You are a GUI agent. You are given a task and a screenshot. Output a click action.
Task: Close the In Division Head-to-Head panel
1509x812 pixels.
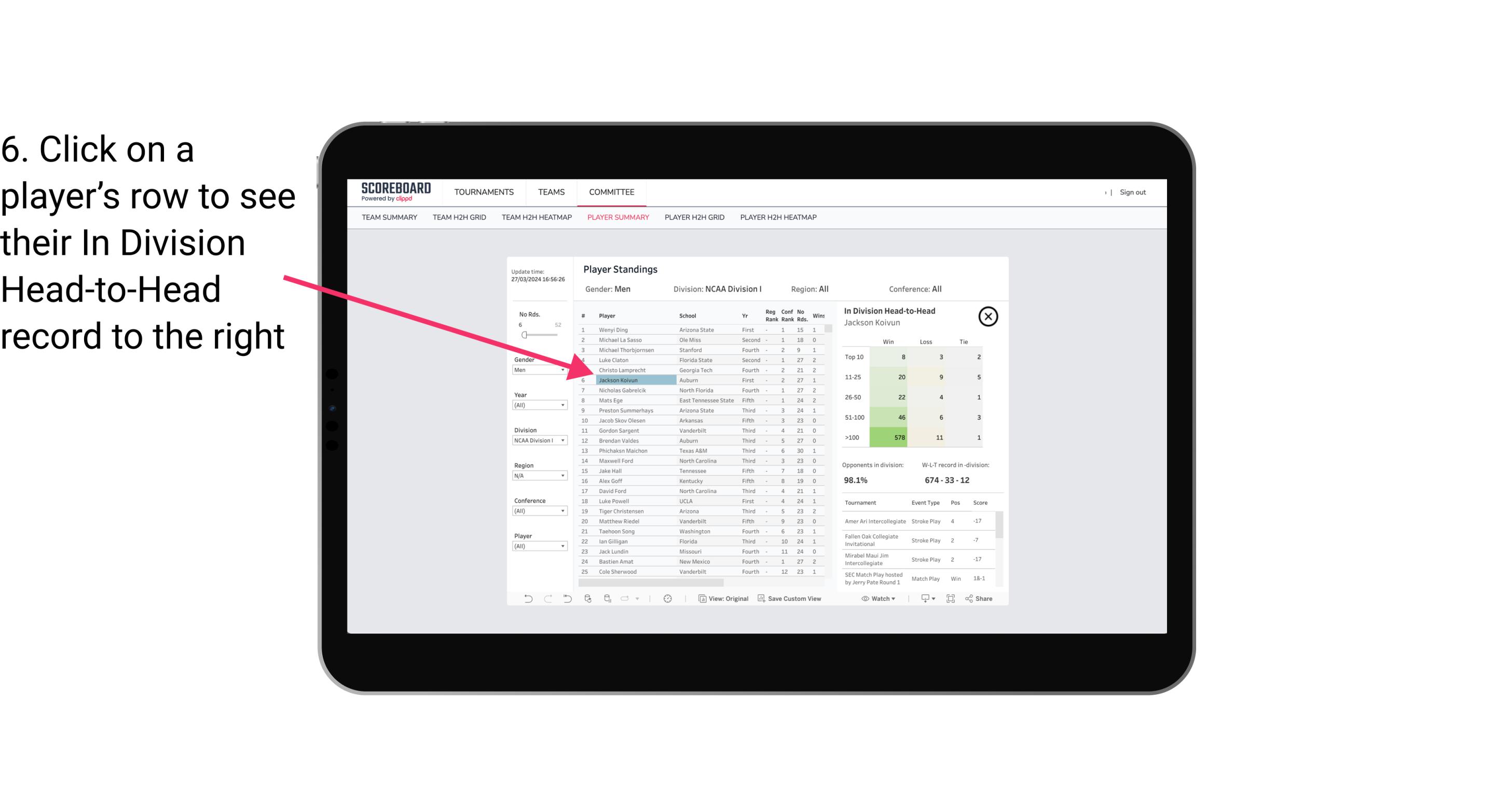pos(988,316)
